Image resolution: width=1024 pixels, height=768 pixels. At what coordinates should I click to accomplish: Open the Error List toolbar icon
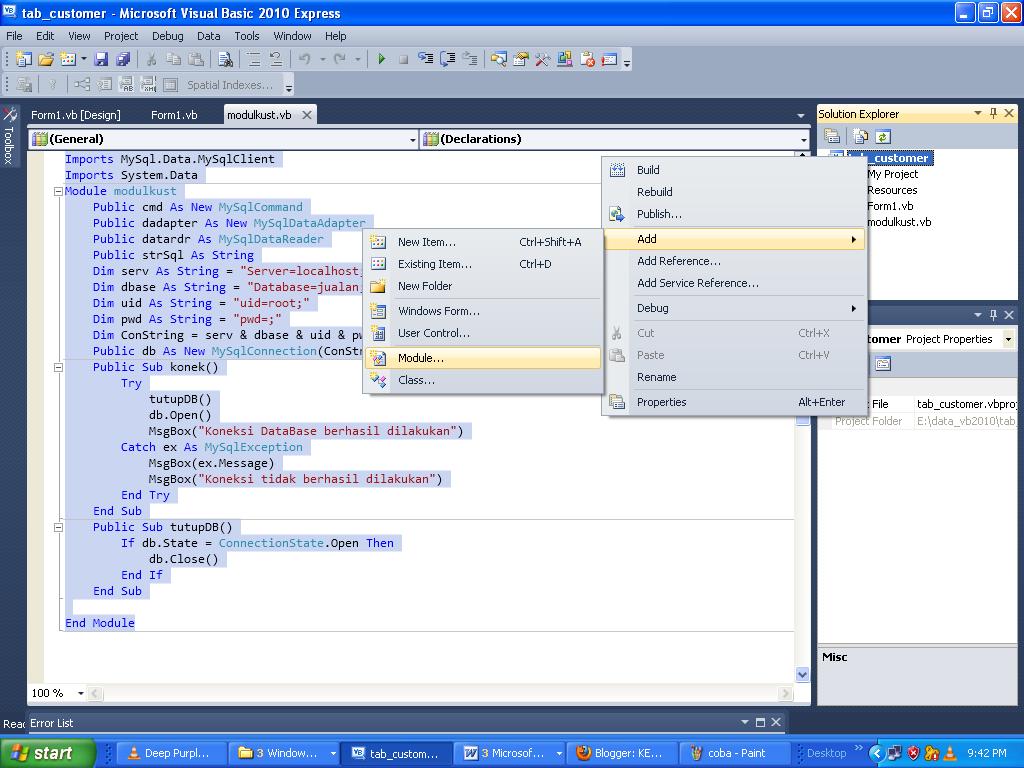(587, 59)
